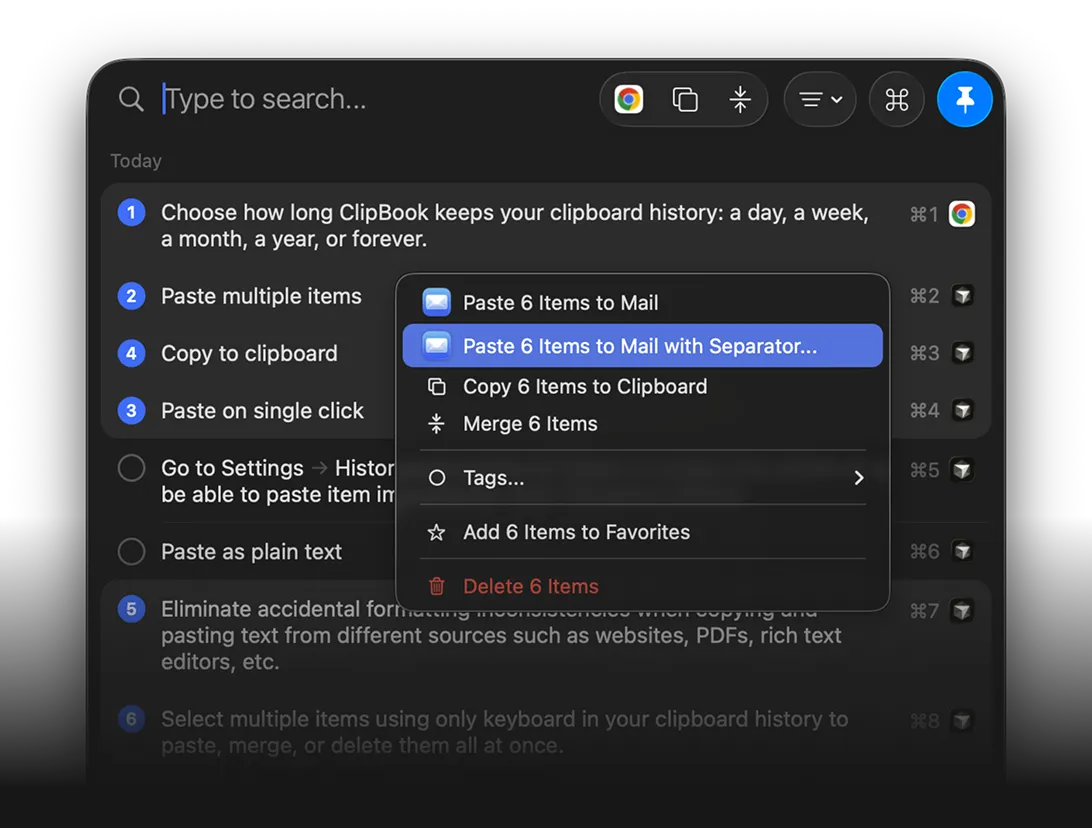This screenshot has width=1092, height=828.
Task: Choose 'Paste 6 Items to Mail with Separator...'
Action: [x=642, y=345]
